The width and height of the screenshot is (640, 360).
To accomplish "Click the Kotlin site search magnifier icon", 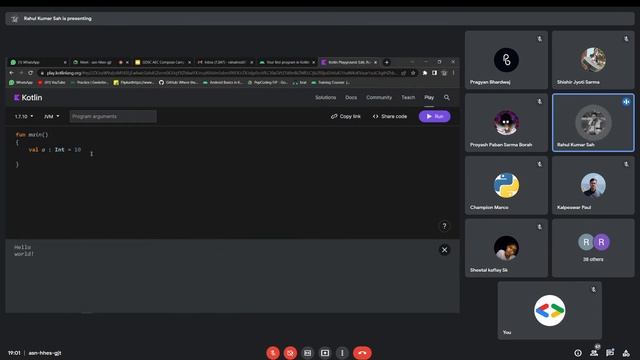I will [x=447, y=98].
